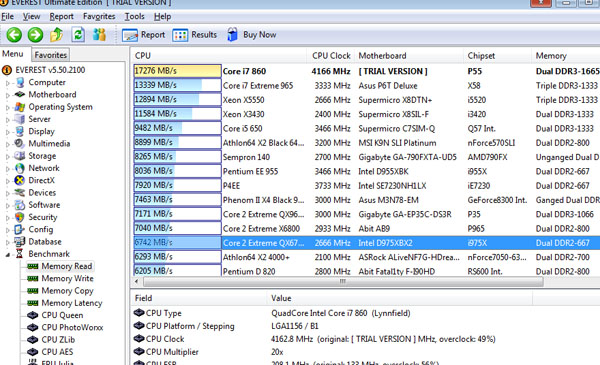Click the Database icon in tree
Image resolution: width=600 pixels, height=365 pixels.
click(x=20, y=241)
